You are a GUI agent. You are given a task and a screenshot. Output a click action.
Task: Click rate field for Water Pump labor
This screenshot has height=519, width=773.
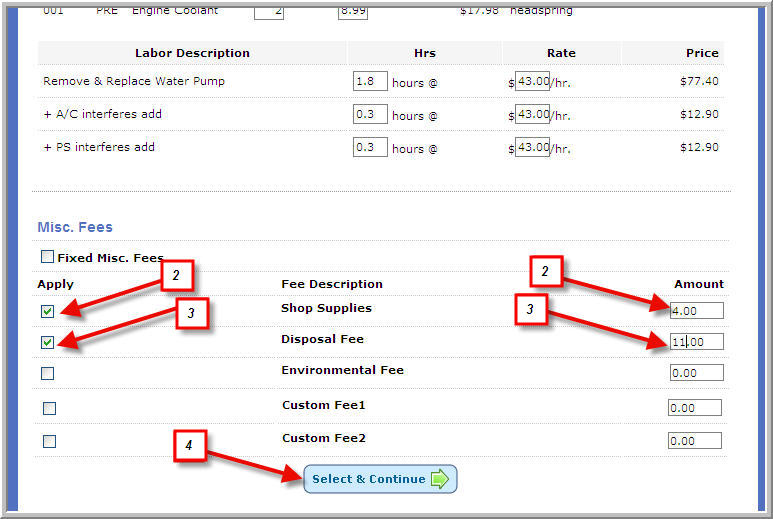click(x=533, y=81)
